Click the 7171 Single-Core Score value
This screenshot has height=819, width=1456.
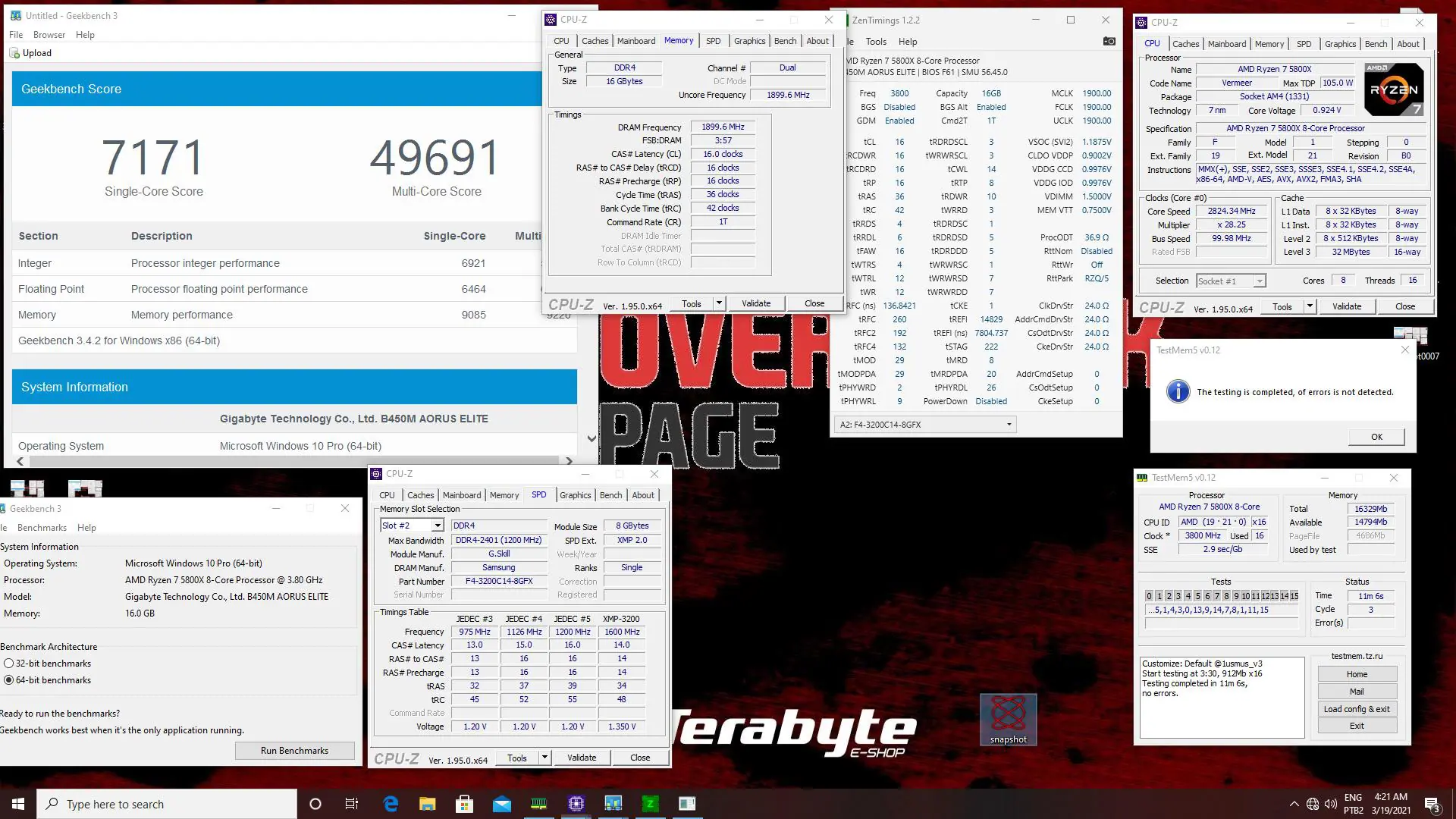pos(153,158)
